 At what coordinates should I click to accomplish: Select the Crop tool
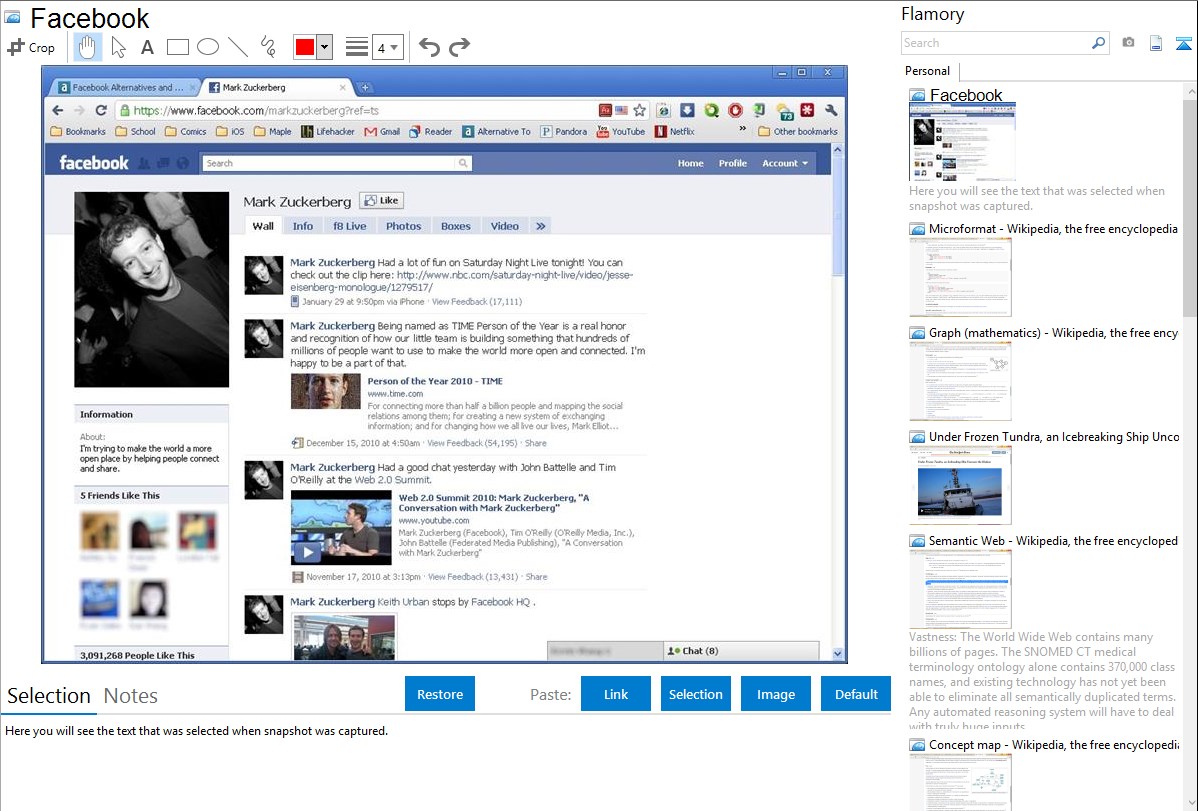pos(31,47)
